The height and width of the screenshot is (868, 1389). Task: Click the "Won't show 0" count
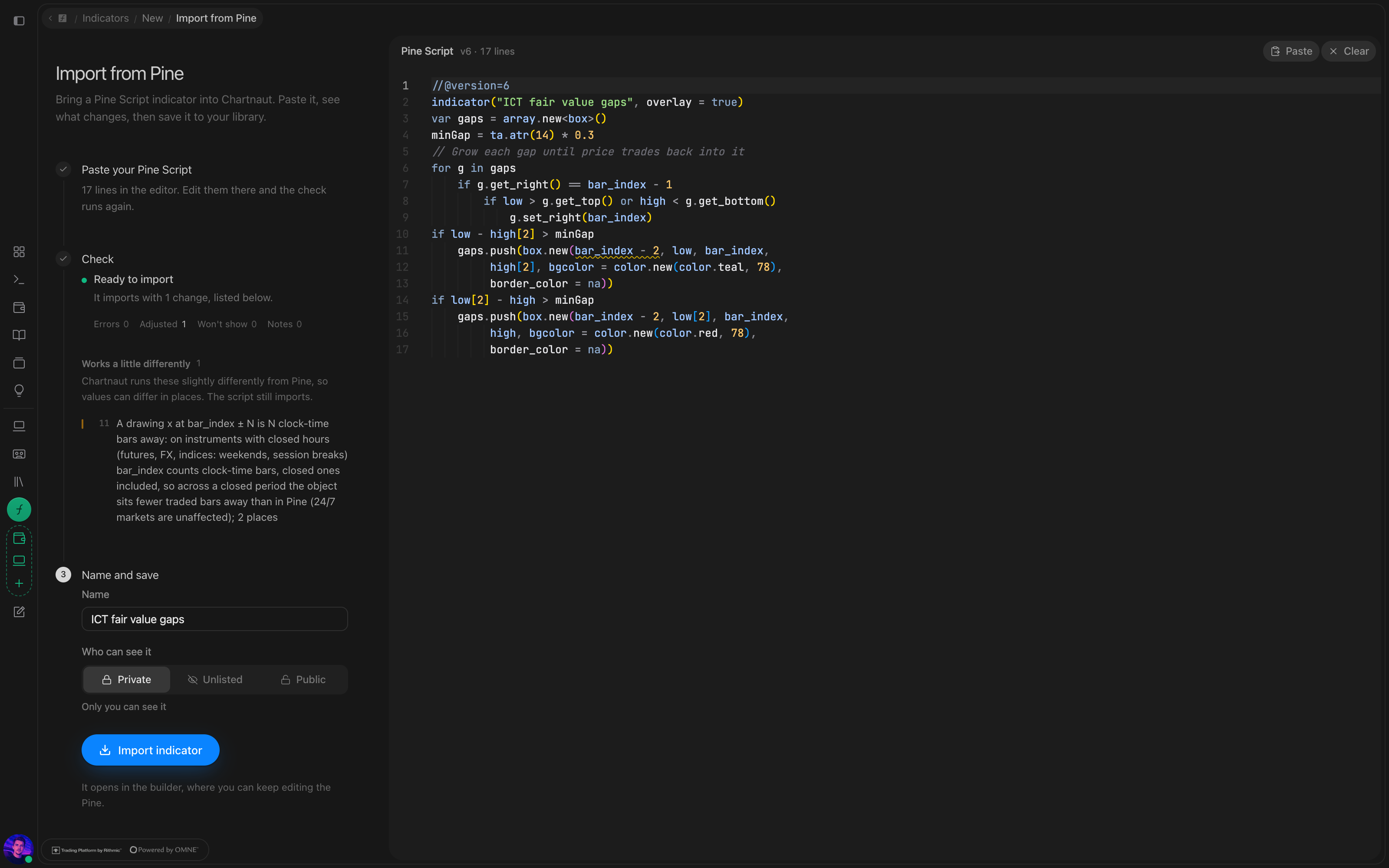point(227,324)
